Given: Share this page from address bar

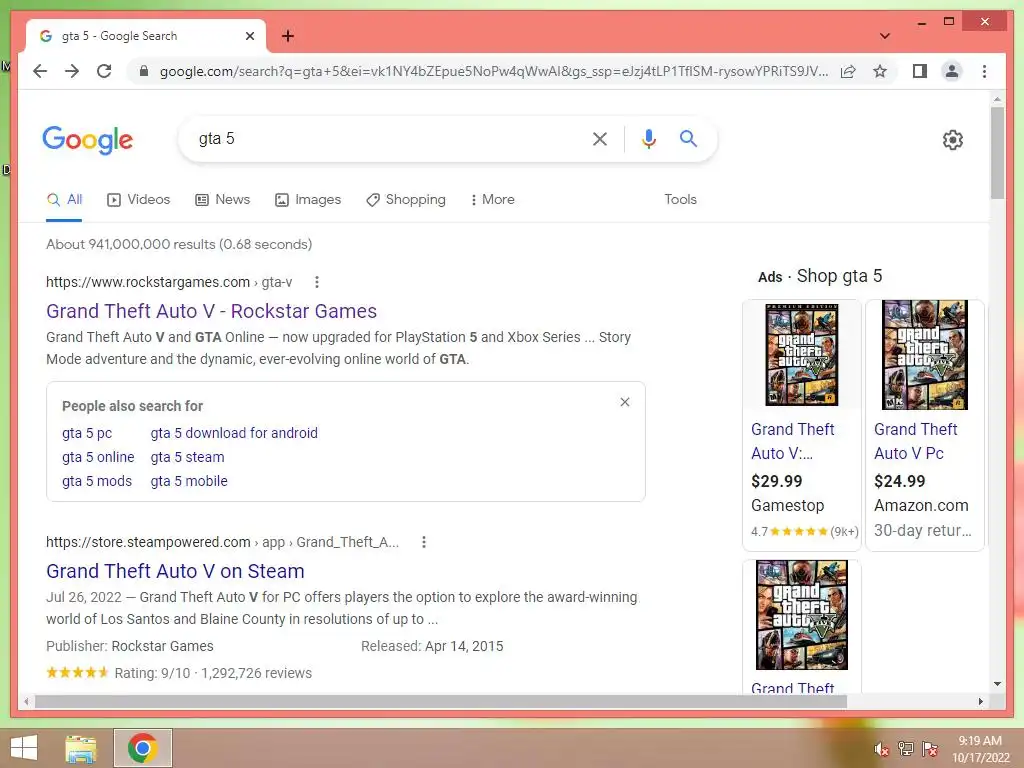Looking at the screenshot, I should [x=848, y=71].
